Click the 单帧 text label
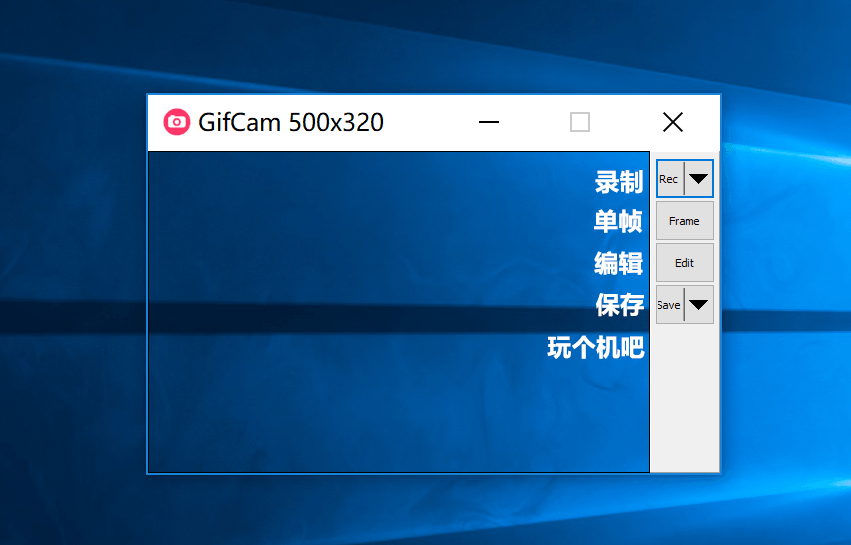This screenshot has width=851, height=545. [618, 222]
